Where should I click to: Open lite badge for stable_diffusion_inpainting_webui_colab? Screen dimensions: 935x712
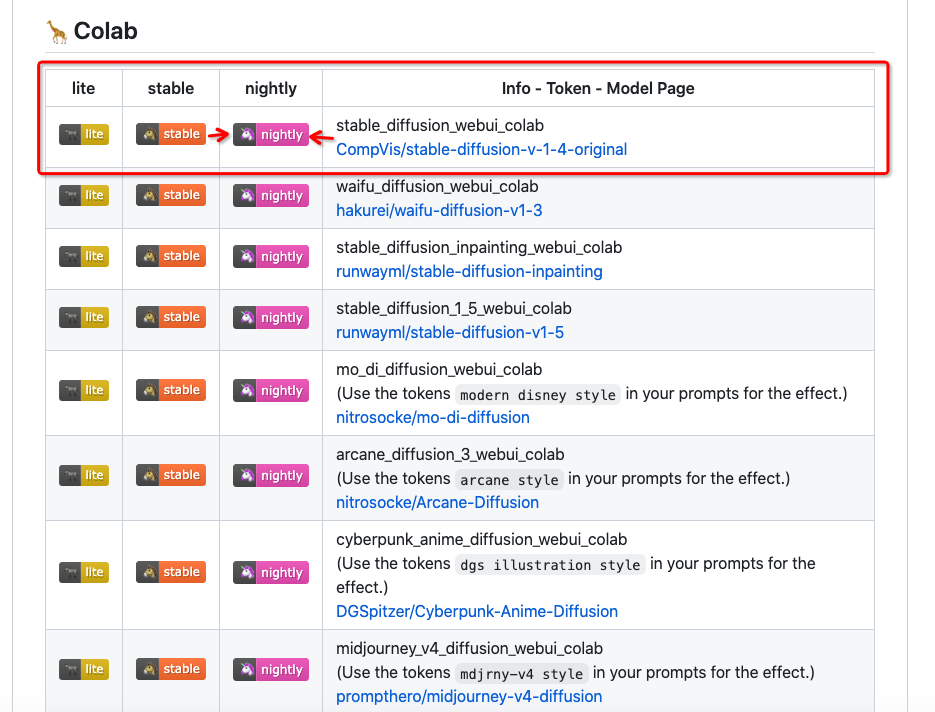pos(84,256)
